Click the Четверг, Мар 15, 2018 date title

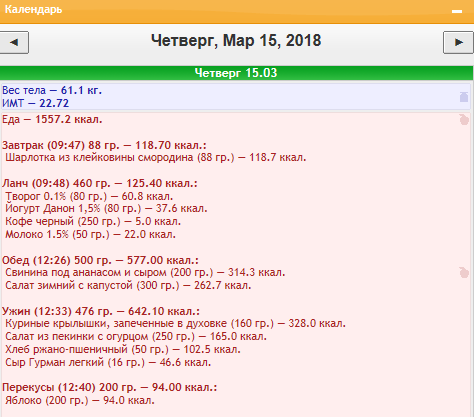236,41
